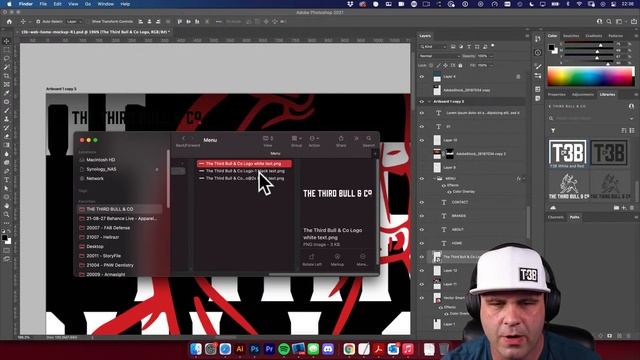The height and width of the screenshot is (360, 640).
Task: Click the align right edges icon
Action: pos(158,22)
